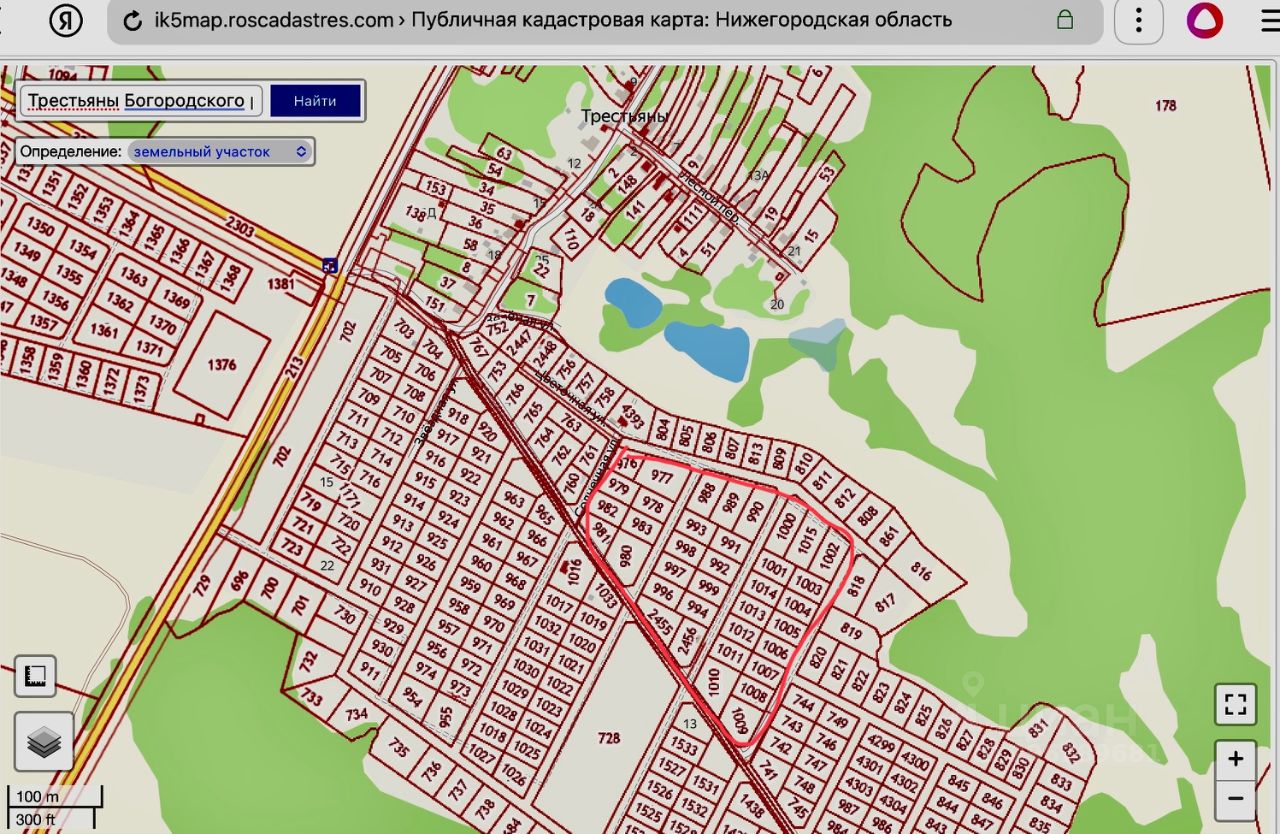Click the Yandex "Я" home button

(65, 21)
